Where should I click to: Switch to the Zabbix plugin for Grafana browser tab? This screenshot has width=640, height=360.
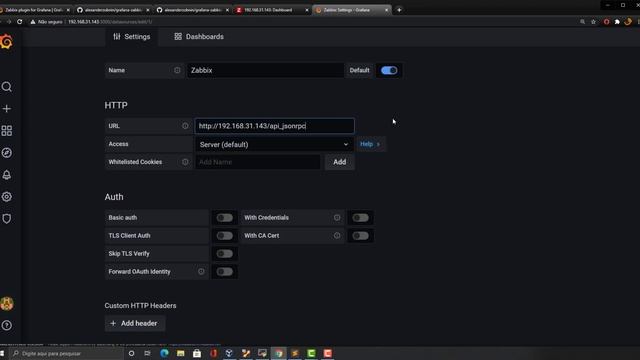pyautogui.click(x=33, y=10)
